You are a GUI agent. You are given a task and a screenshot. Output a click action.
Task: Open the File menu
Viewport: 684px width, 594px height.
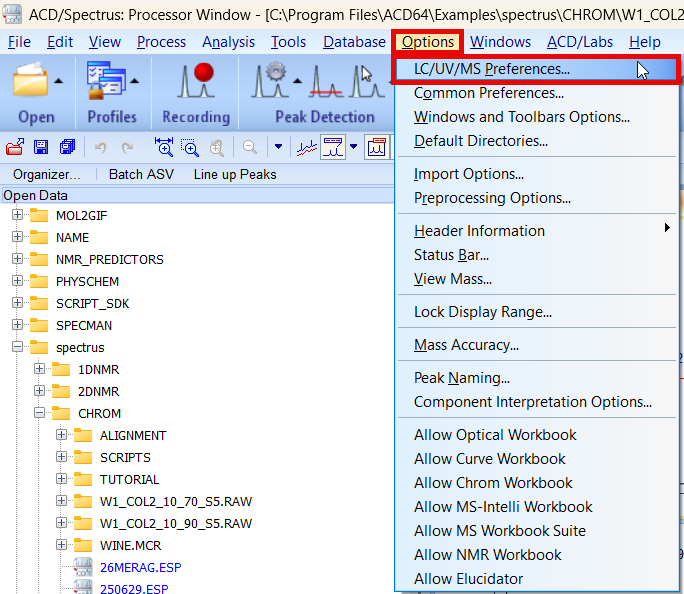19,42
